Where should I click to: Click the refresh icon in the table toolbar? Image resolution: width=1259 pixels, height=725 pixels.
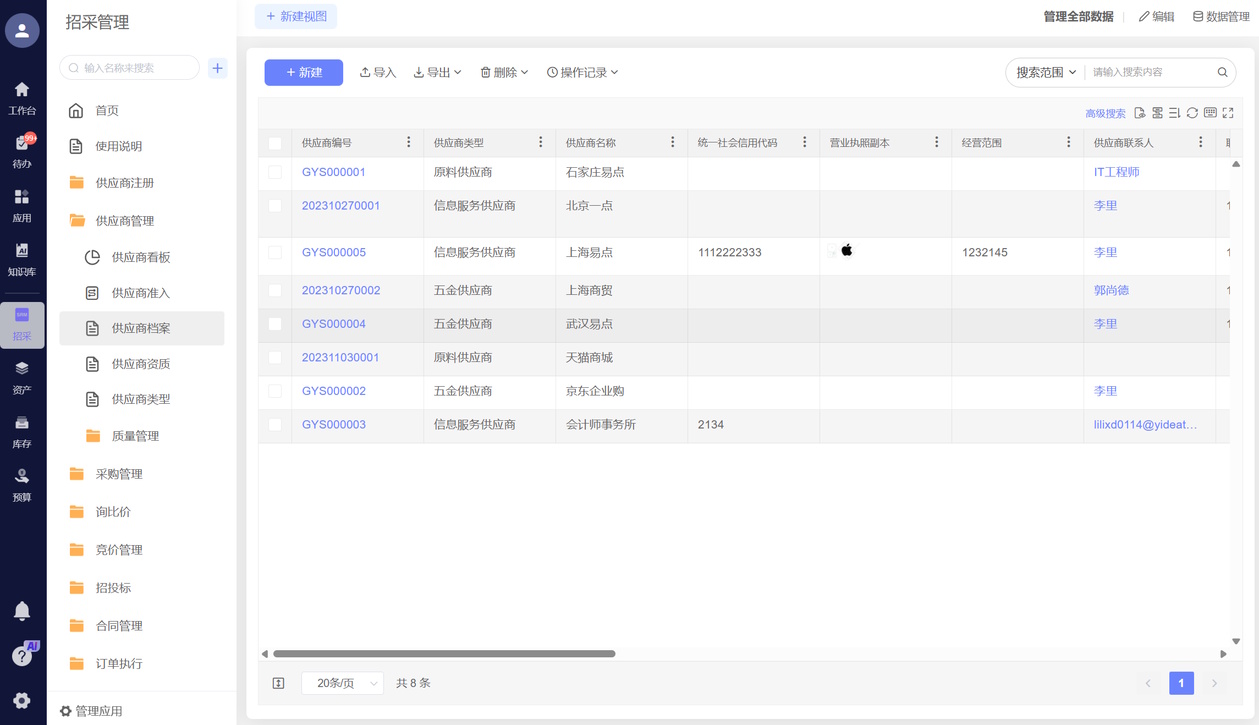pos(1192,113)
